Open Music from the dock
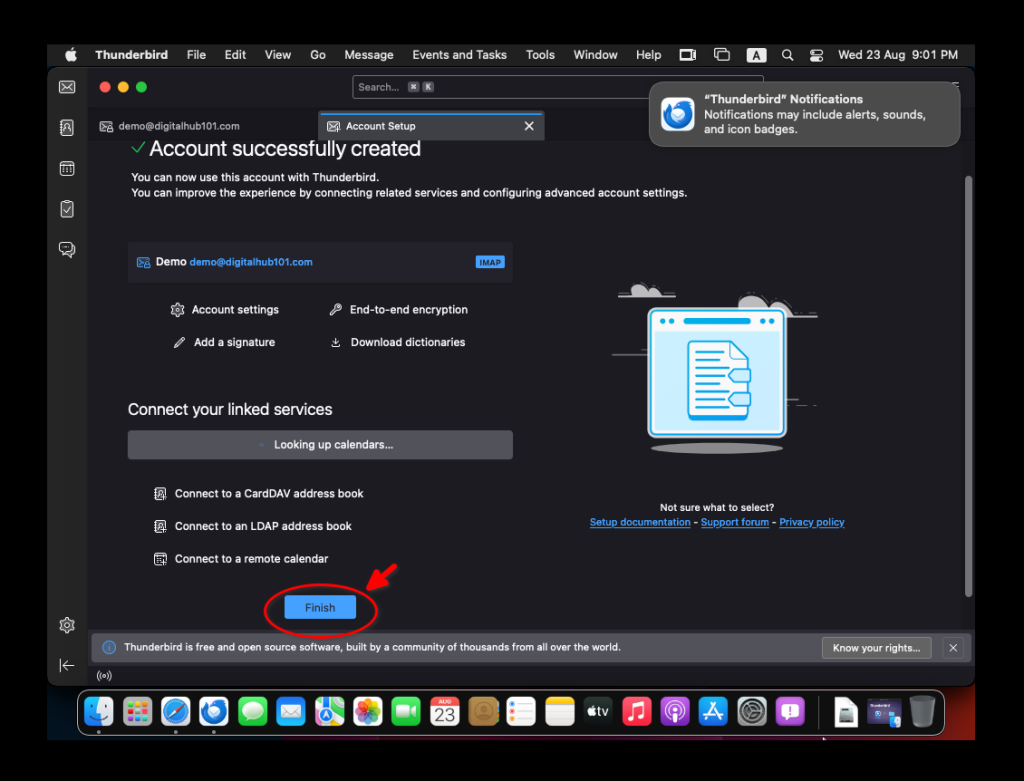This screenshot has height=781, width=1024. [x=637, y=711]
